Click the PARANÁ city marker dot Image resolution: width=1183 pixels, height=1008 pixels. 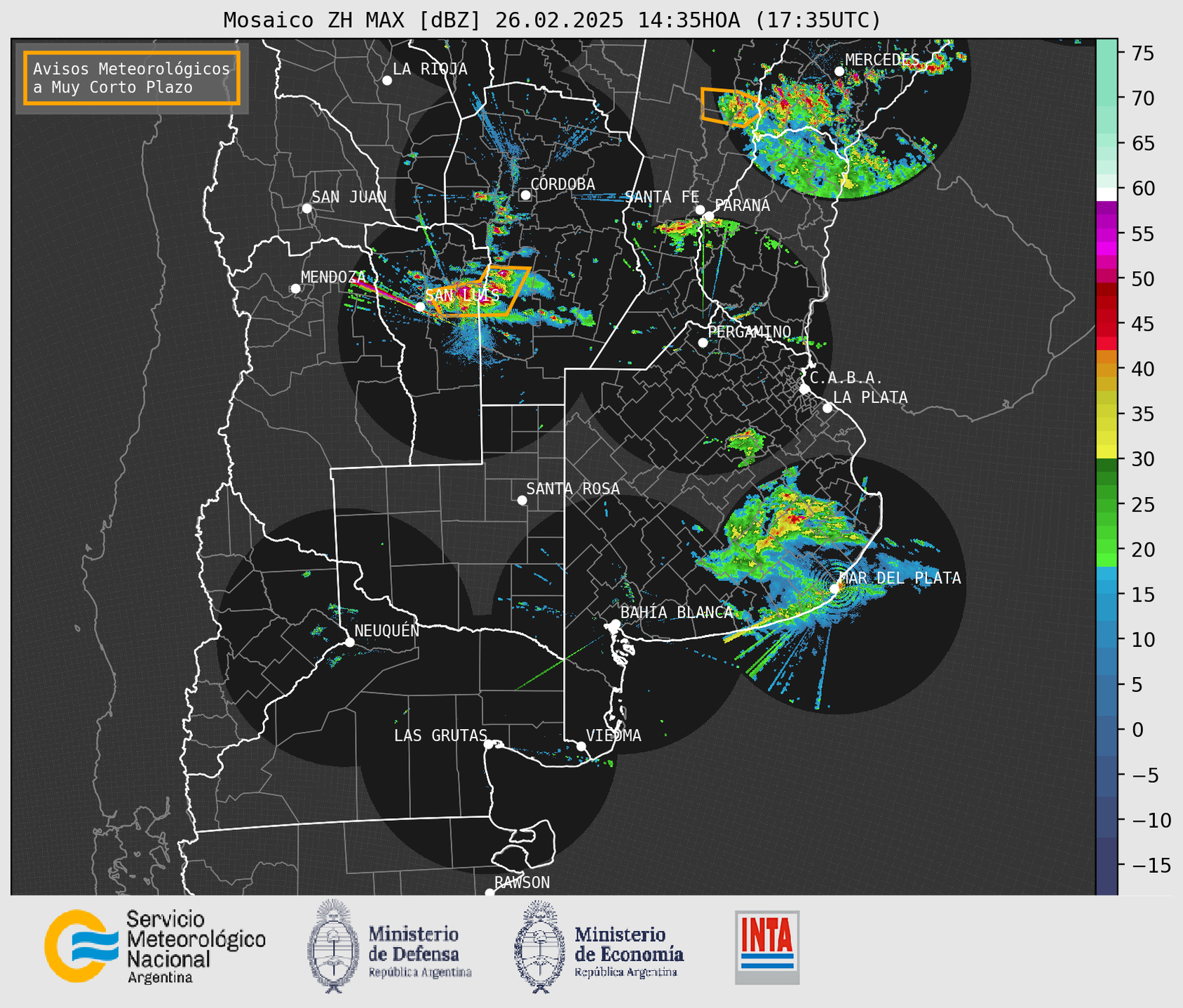click(709, 216)
